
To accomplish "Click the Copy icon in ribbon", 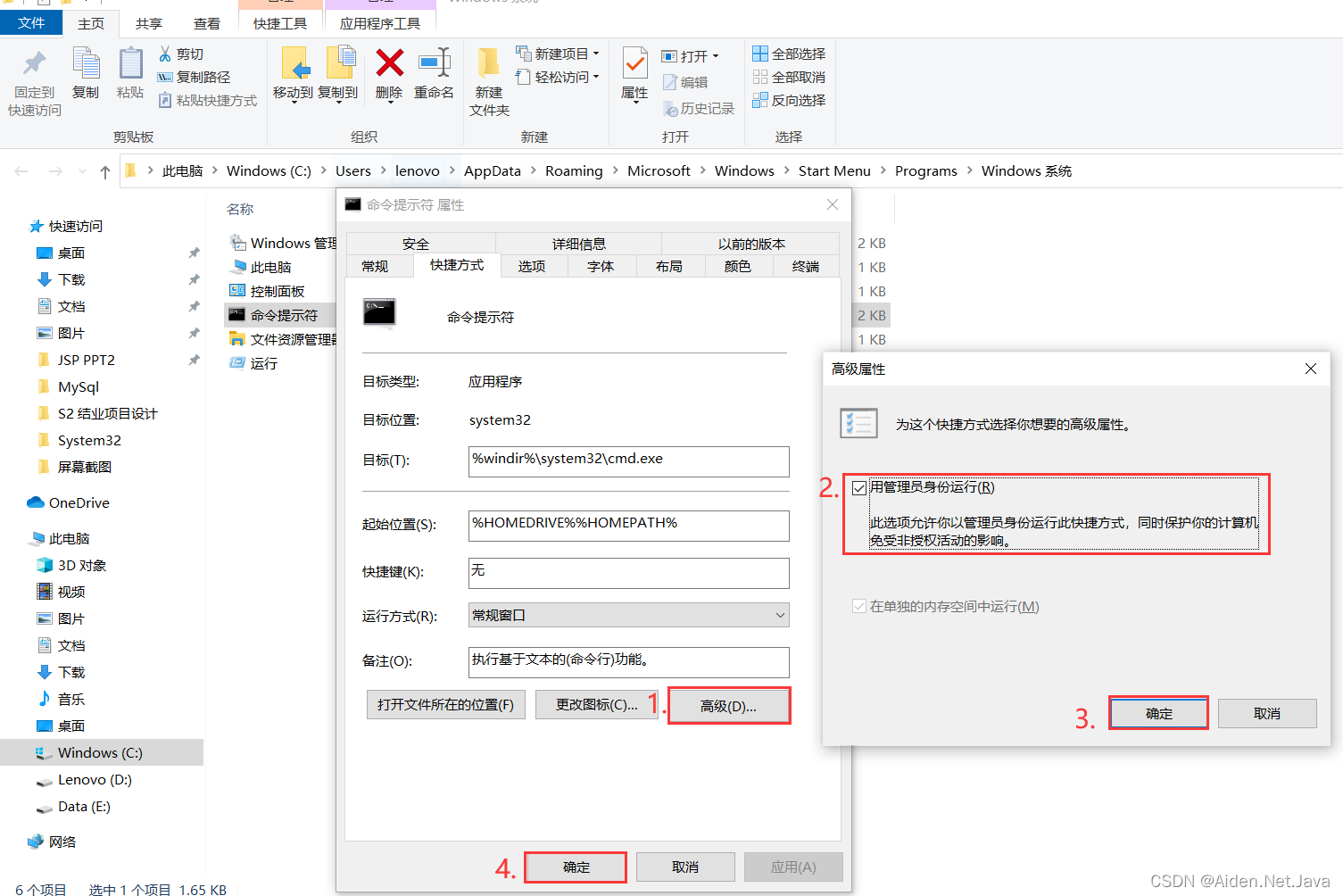I will pos(86,64).
